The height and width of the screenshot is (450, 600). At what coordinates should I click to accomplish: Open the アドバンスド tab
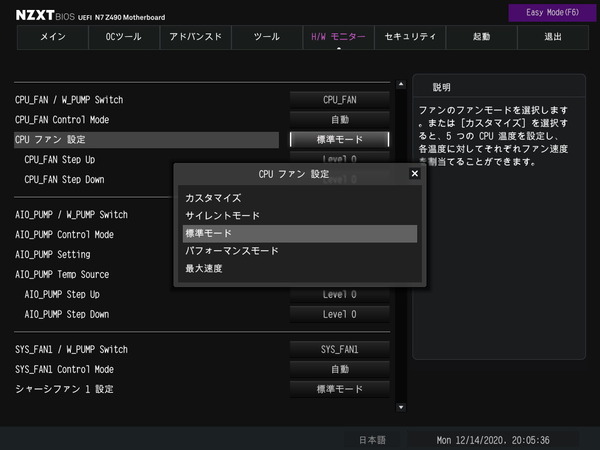point(195,37)
